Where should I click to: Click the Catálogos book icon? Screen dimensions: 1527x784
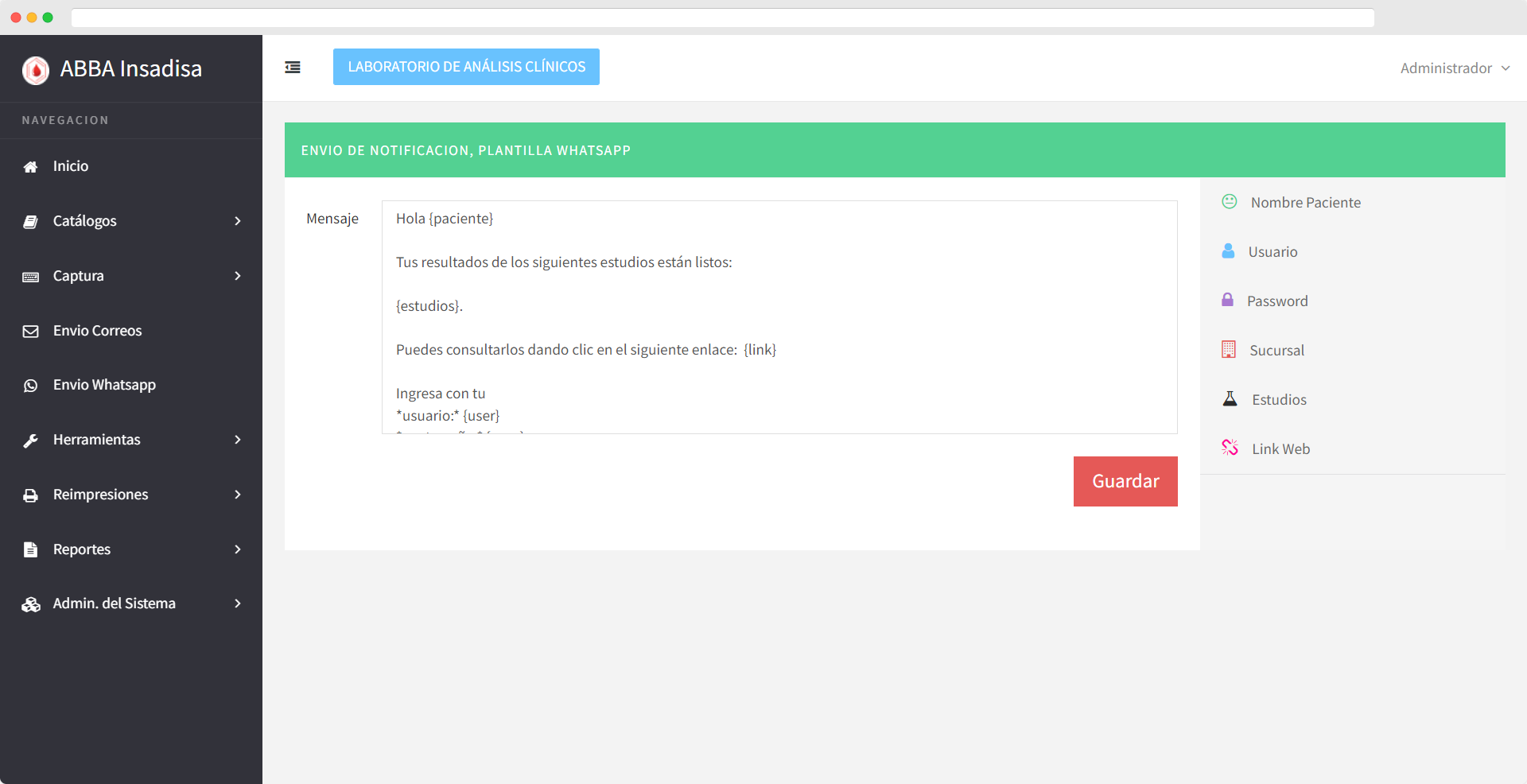coord(30,222)
